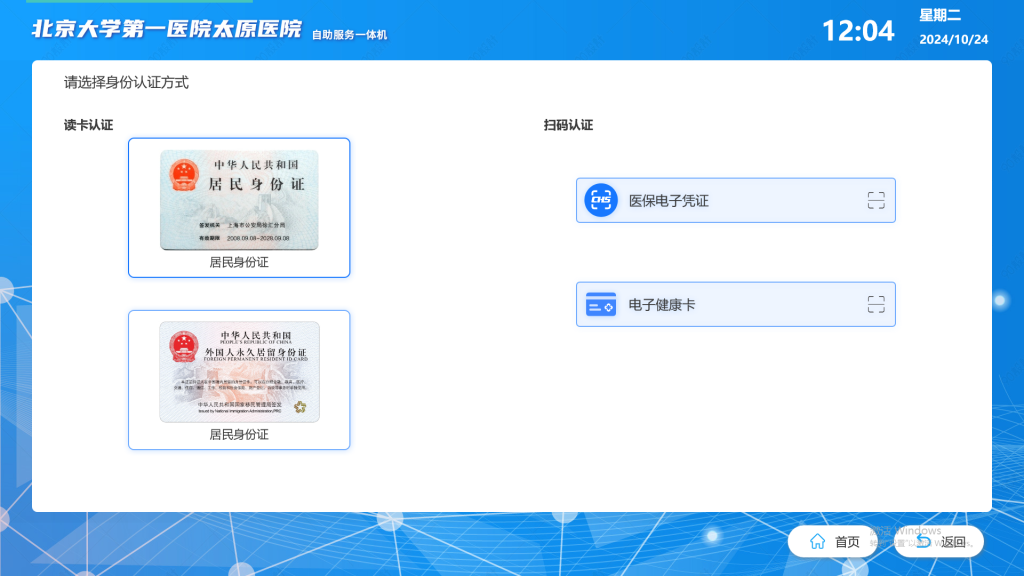
Task: Click the 请选择身份认证方式 prompt text
Action: pyautogui.click(x=126, y=82)
